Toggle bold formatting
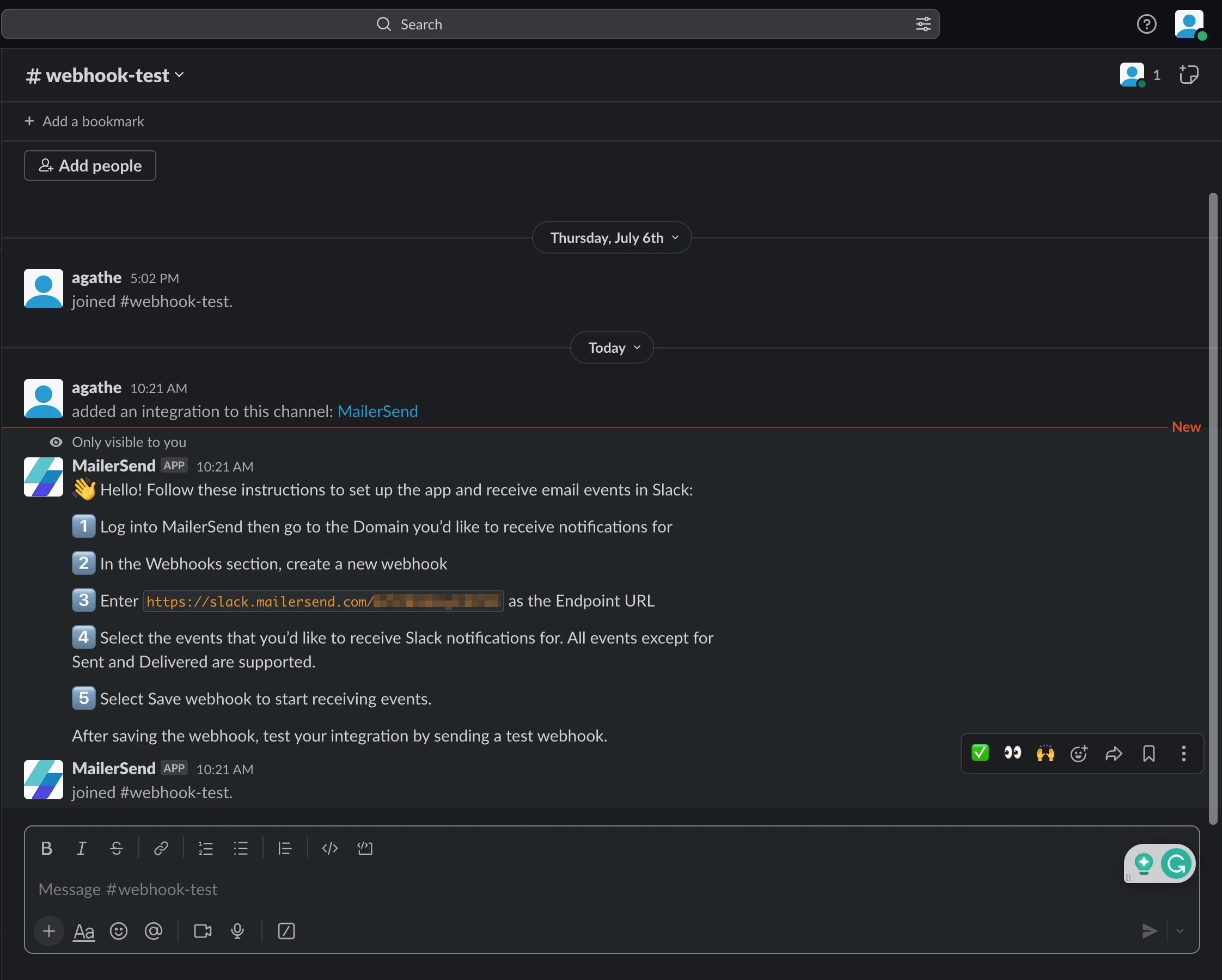Viewport: 1222px width, 980px height. 46,848
